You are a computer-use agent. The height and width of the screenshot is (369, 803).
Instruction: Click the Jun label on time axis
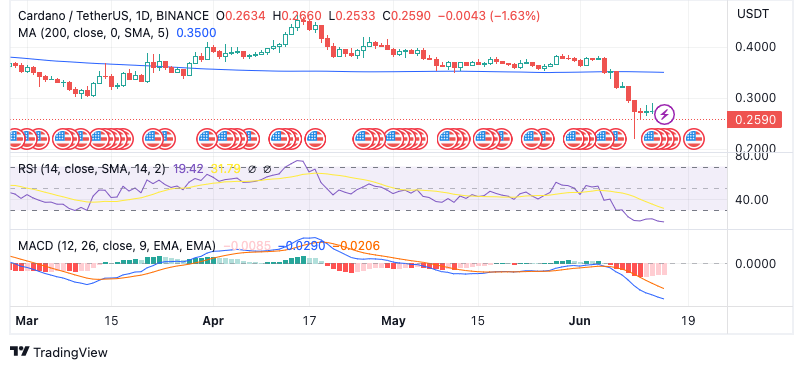(x=580, y=321)
